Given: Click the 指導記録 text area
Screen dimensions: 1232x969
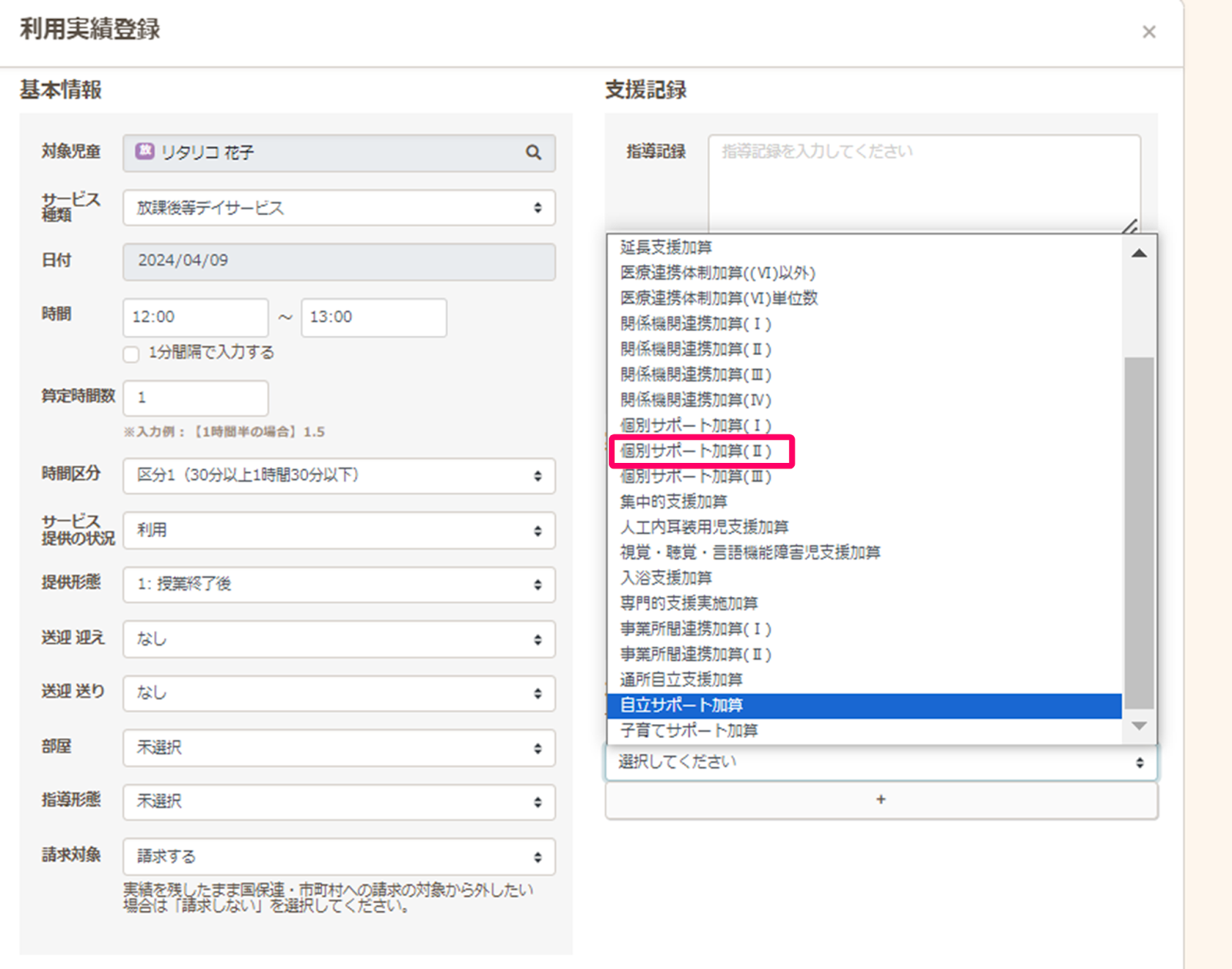Looking at the screenshot, I should click(924, 183).
